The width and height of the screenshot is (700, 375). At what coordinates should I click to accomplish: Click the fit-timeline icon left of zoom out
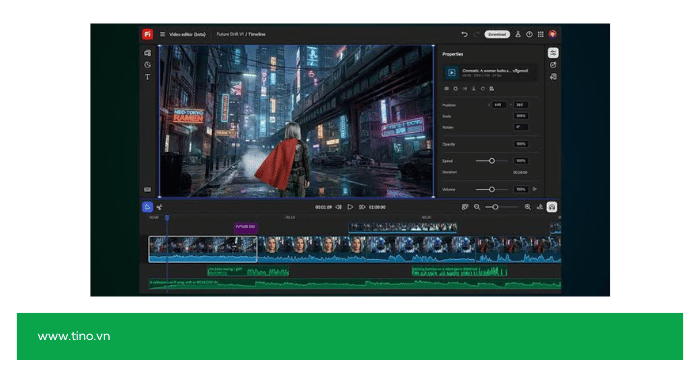point(465,207)
